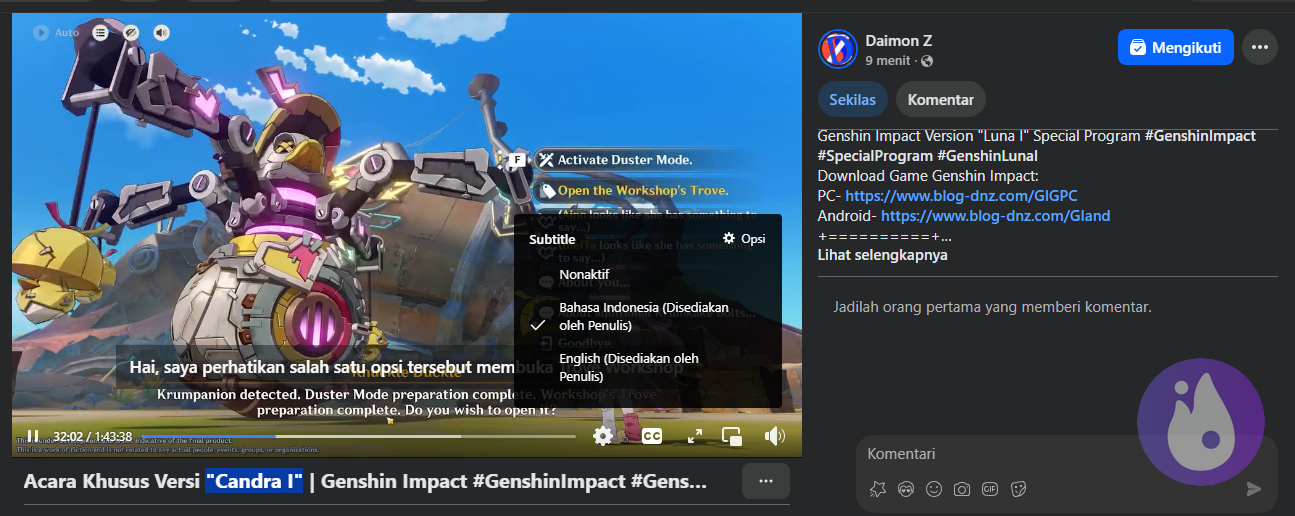This screenshot has width=1295, height=516.
Task: Click in-game Open the Workshop's Trove option
Action: click(642, 190)
